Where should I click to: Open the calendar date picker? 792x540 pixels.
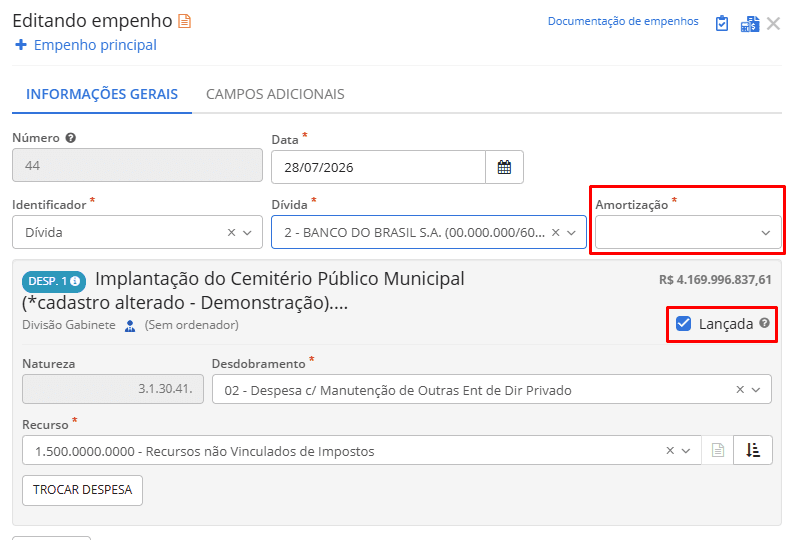[504, 167]
